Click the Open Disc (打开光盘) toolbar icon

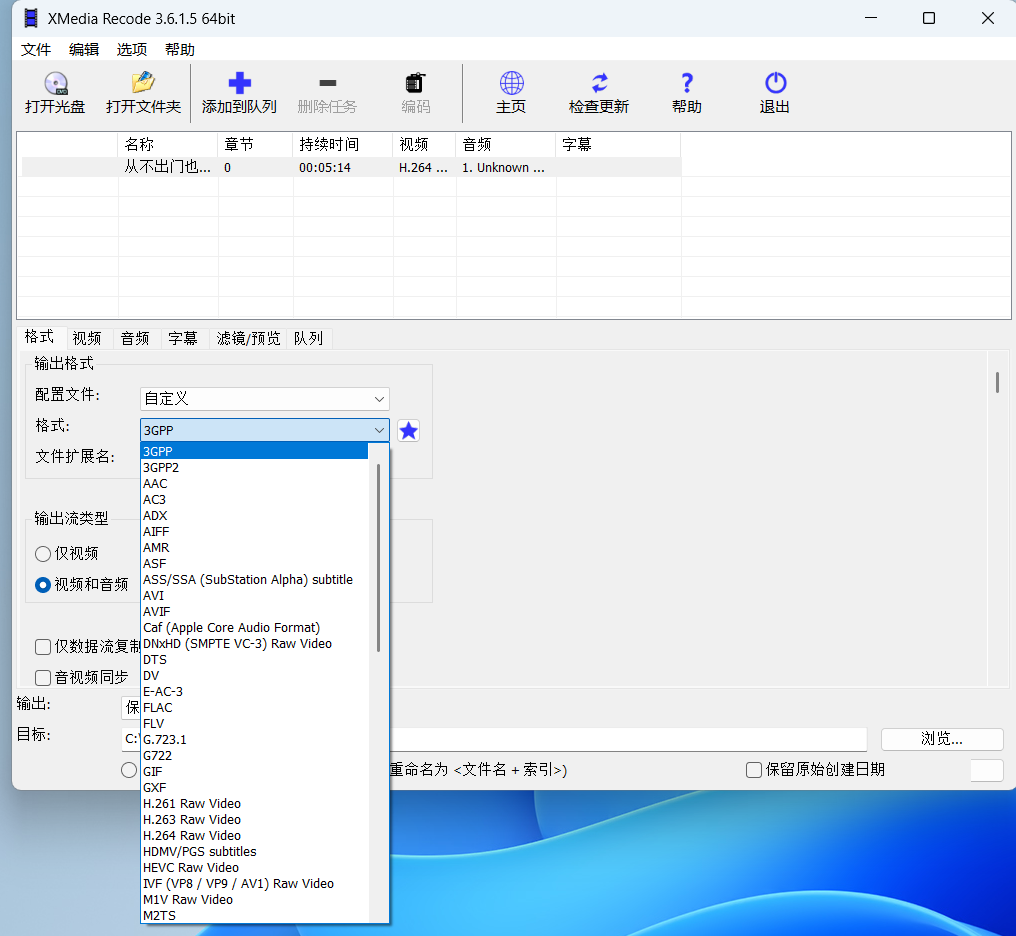click(56, 84)
